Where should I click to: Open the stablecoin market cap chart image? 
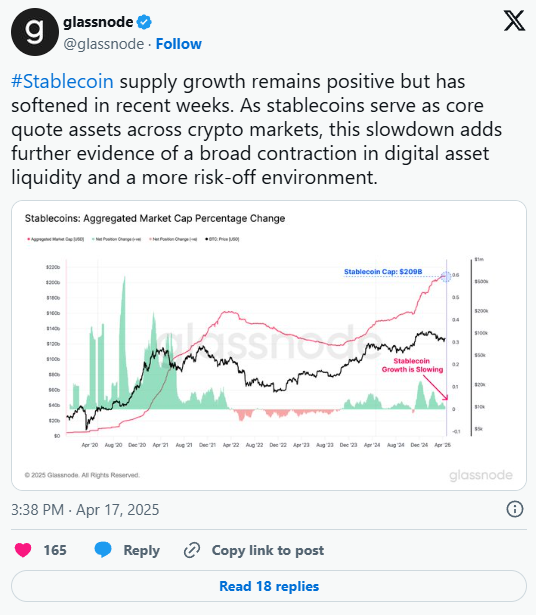click(269, 345)
